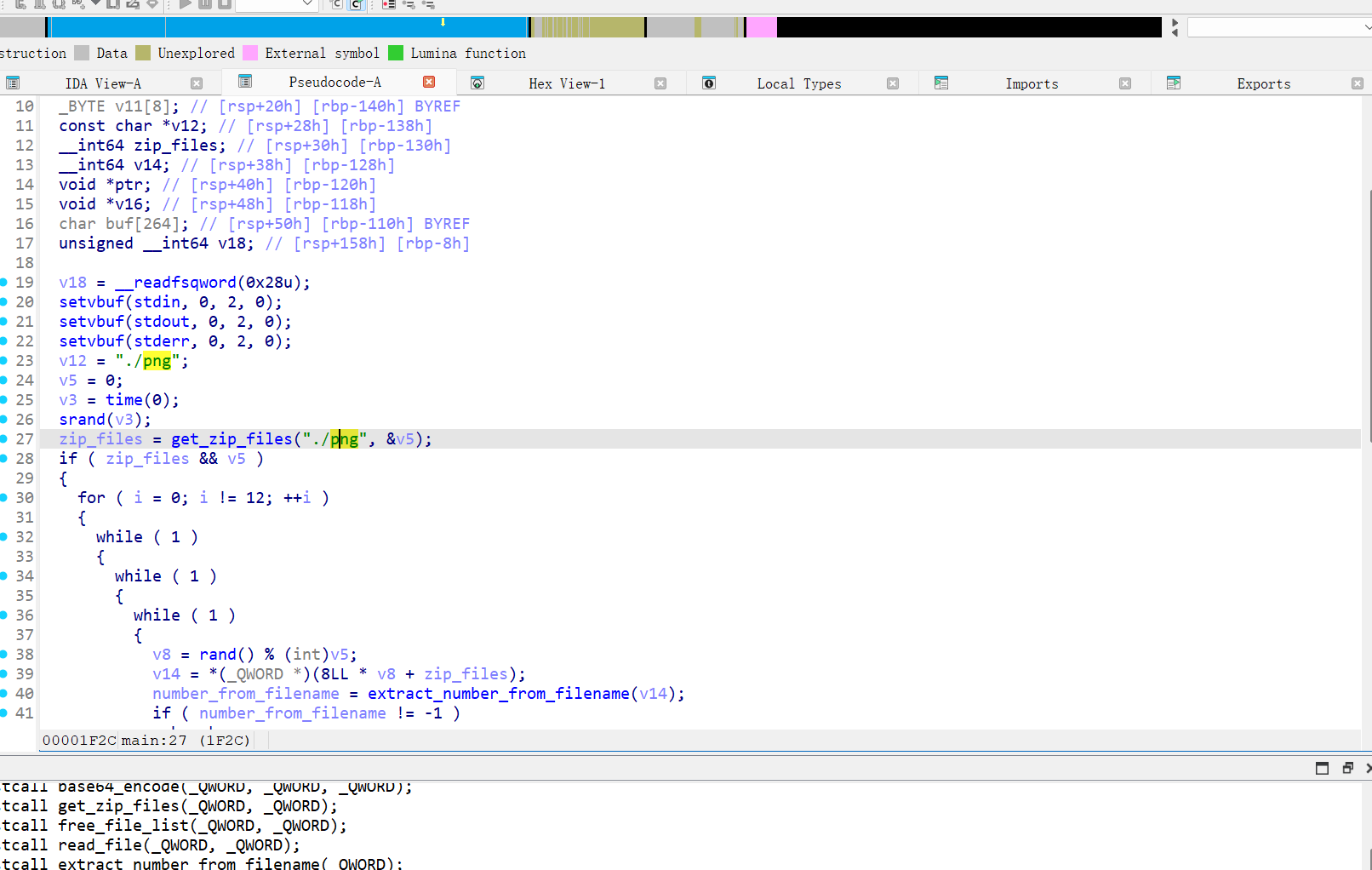Click tcall free_file_list output line
This screenshot has height=870, width=1372.
(174, 826)
